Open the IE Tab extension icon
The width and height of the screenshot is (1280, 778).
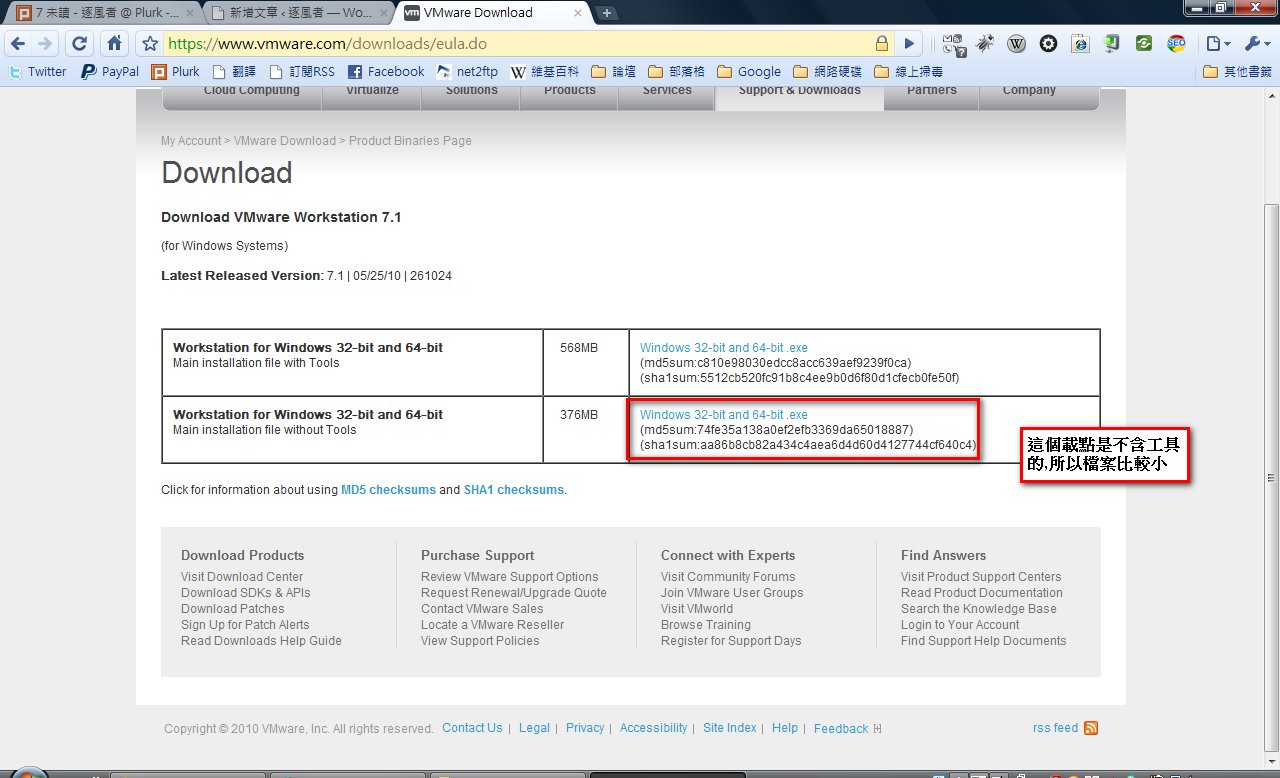coord(1080,44)
